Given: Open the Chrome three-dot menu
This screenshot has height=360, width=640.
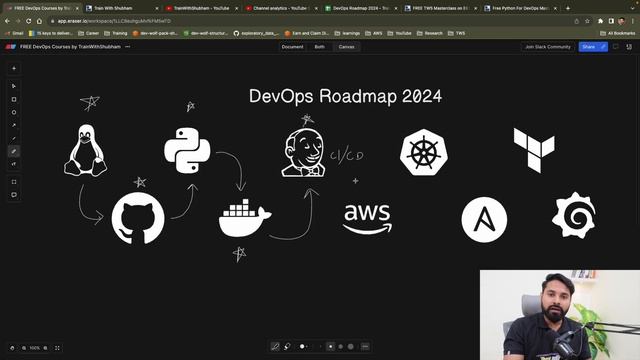Looking at the screenshot, I should pos(633,21).
